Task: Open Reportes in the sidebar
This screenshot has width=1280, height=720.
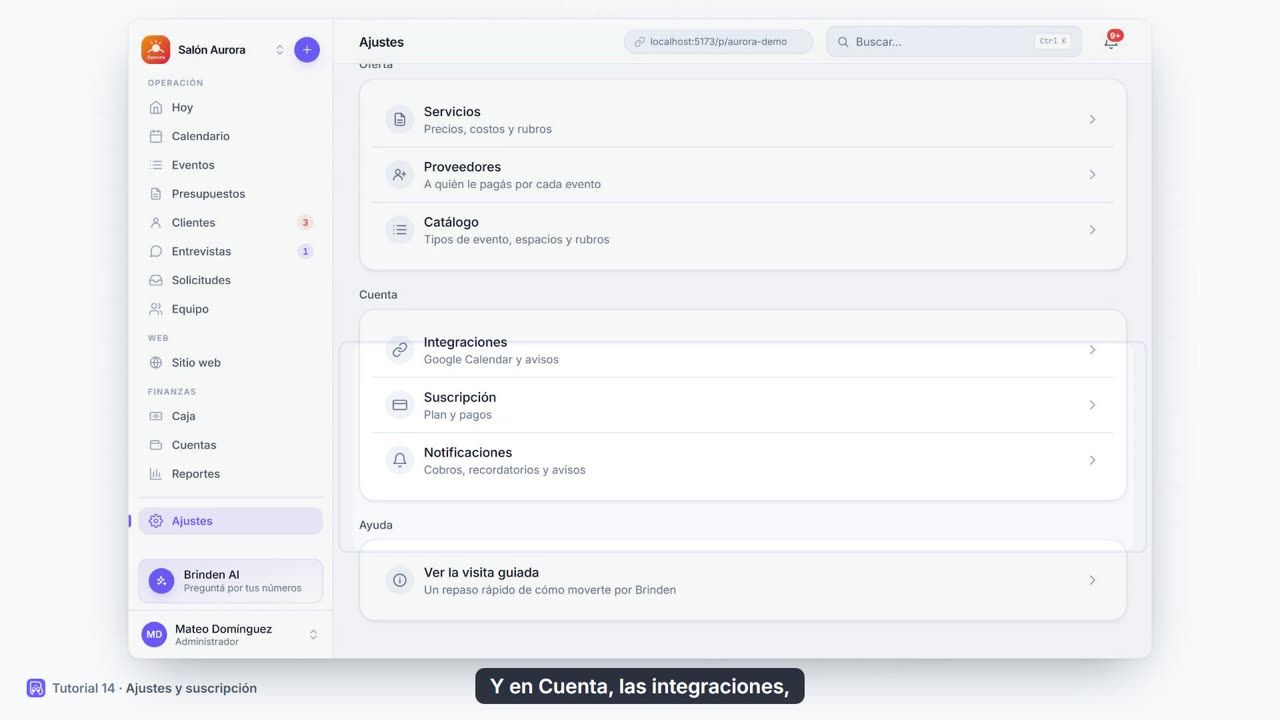Action: pyautogui.click(x=230, y=474)
